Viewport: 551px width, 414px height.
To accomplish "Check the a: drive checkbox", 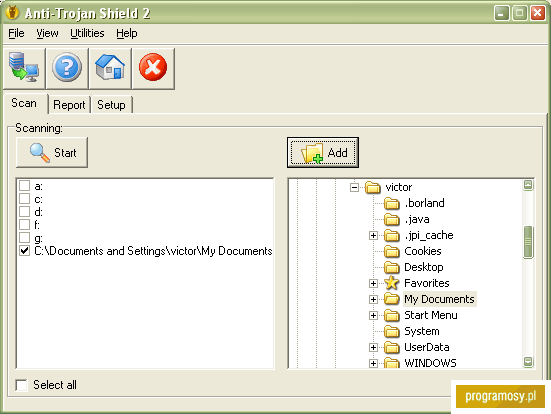I will coord(24,186).
